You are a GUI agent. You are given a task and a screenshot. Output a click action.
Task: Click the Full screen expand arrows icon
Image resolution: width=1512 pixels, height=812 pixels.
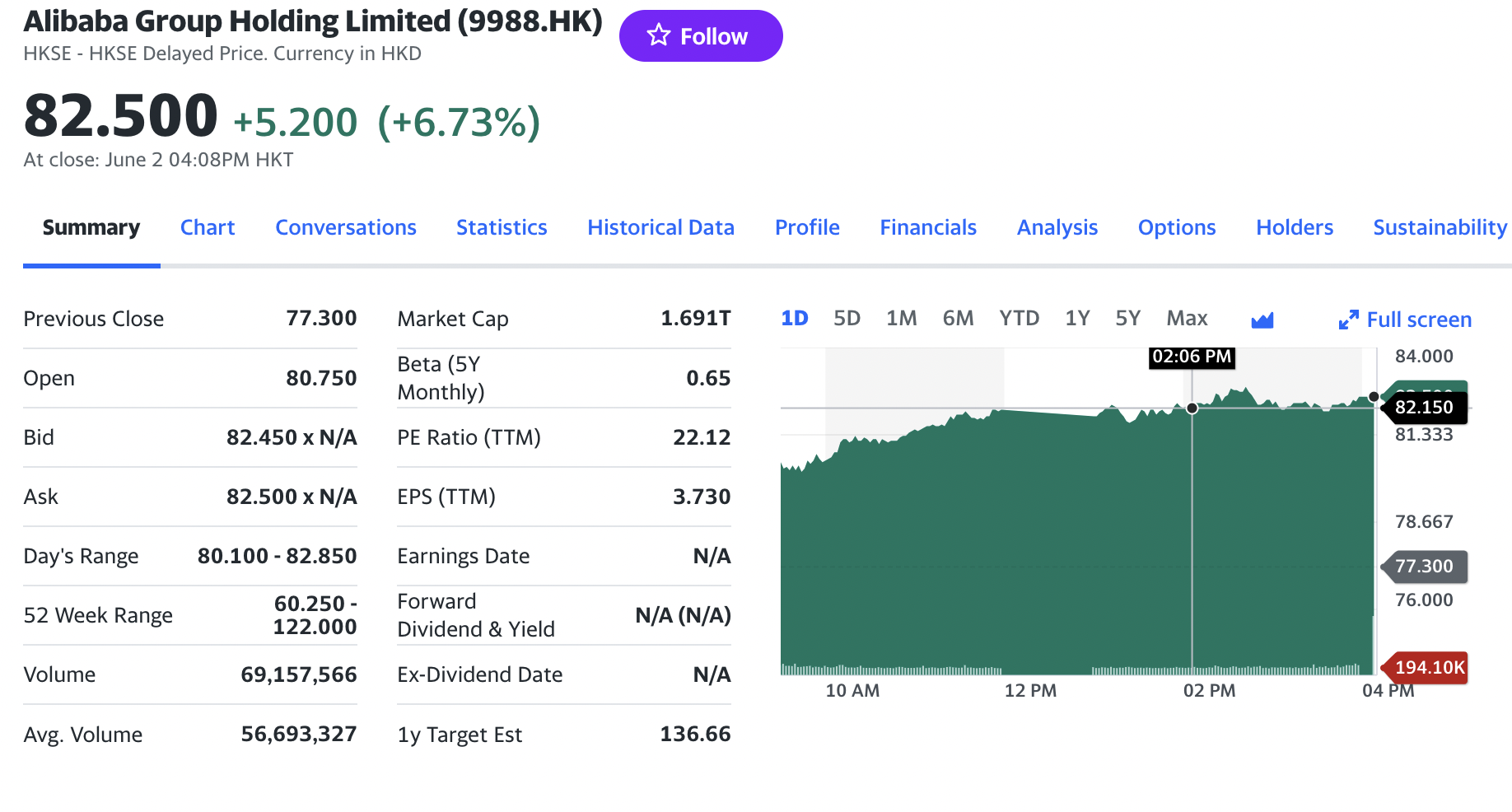(x=1348, y=320)
